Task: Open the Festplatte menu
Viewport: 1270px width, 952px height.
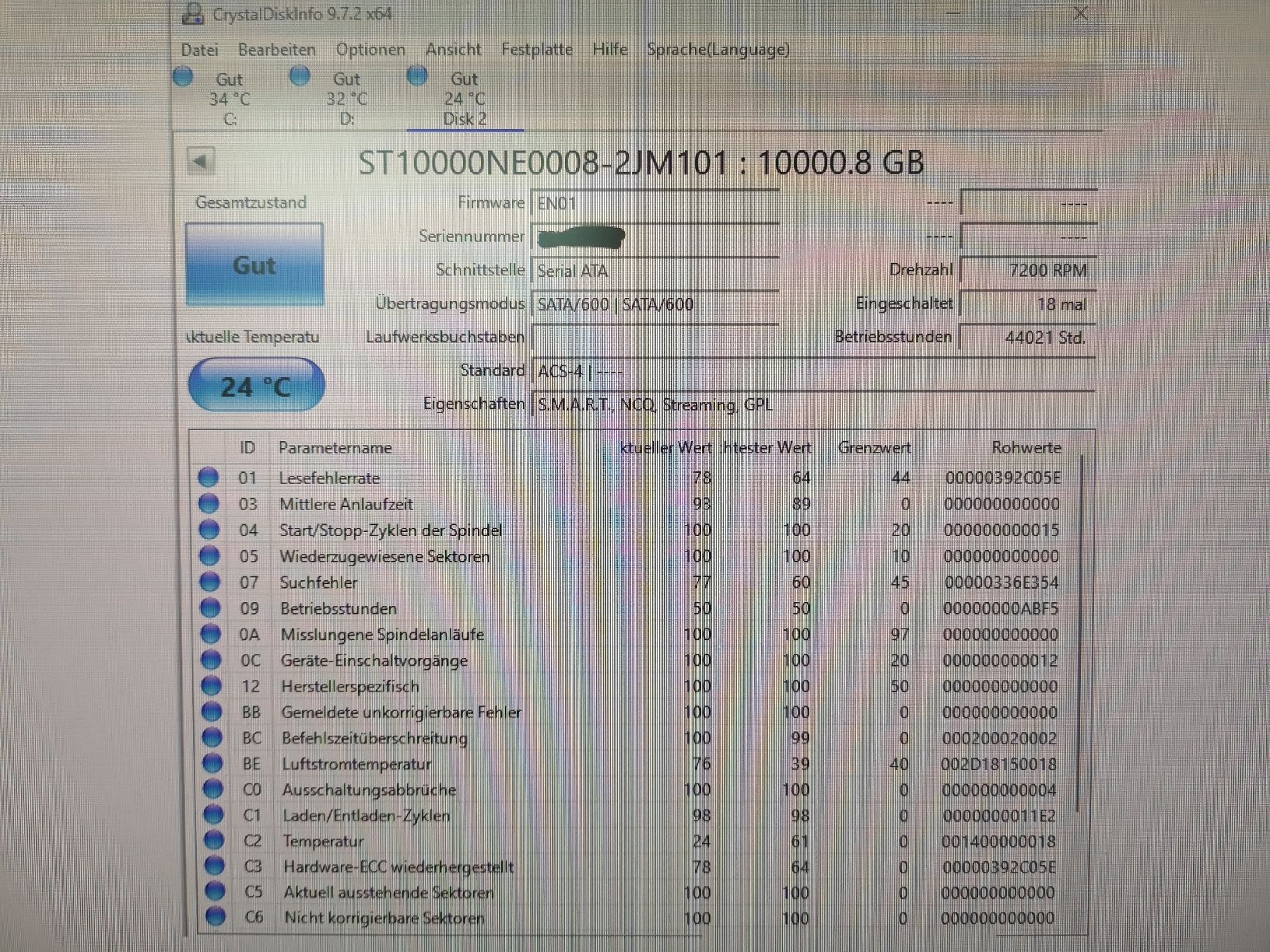Action: [537, 50]
